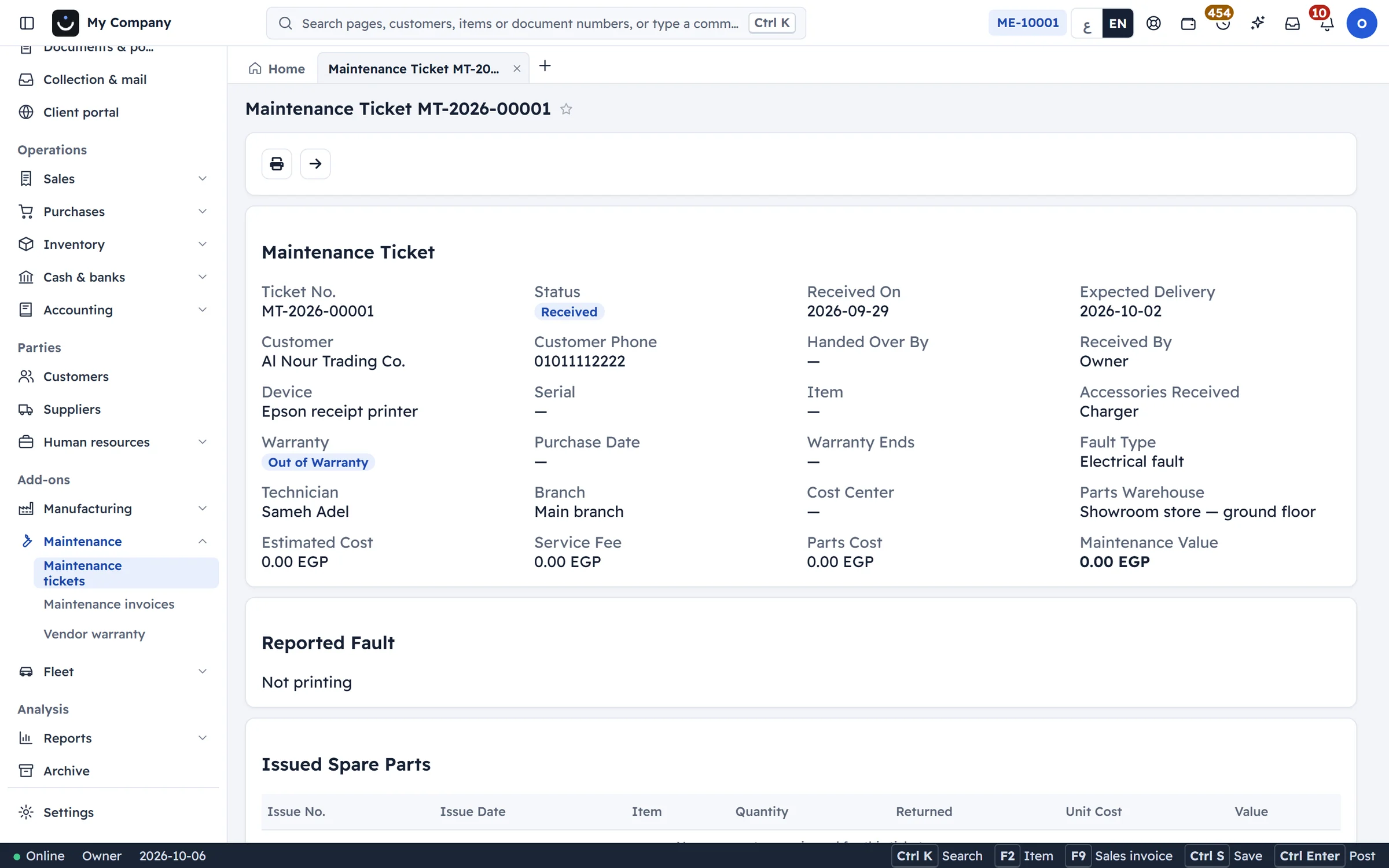Collapse the Maintenance menu
Image resolution: width=1389 pixels, height=868 pixels.
(x=113, y=541)
